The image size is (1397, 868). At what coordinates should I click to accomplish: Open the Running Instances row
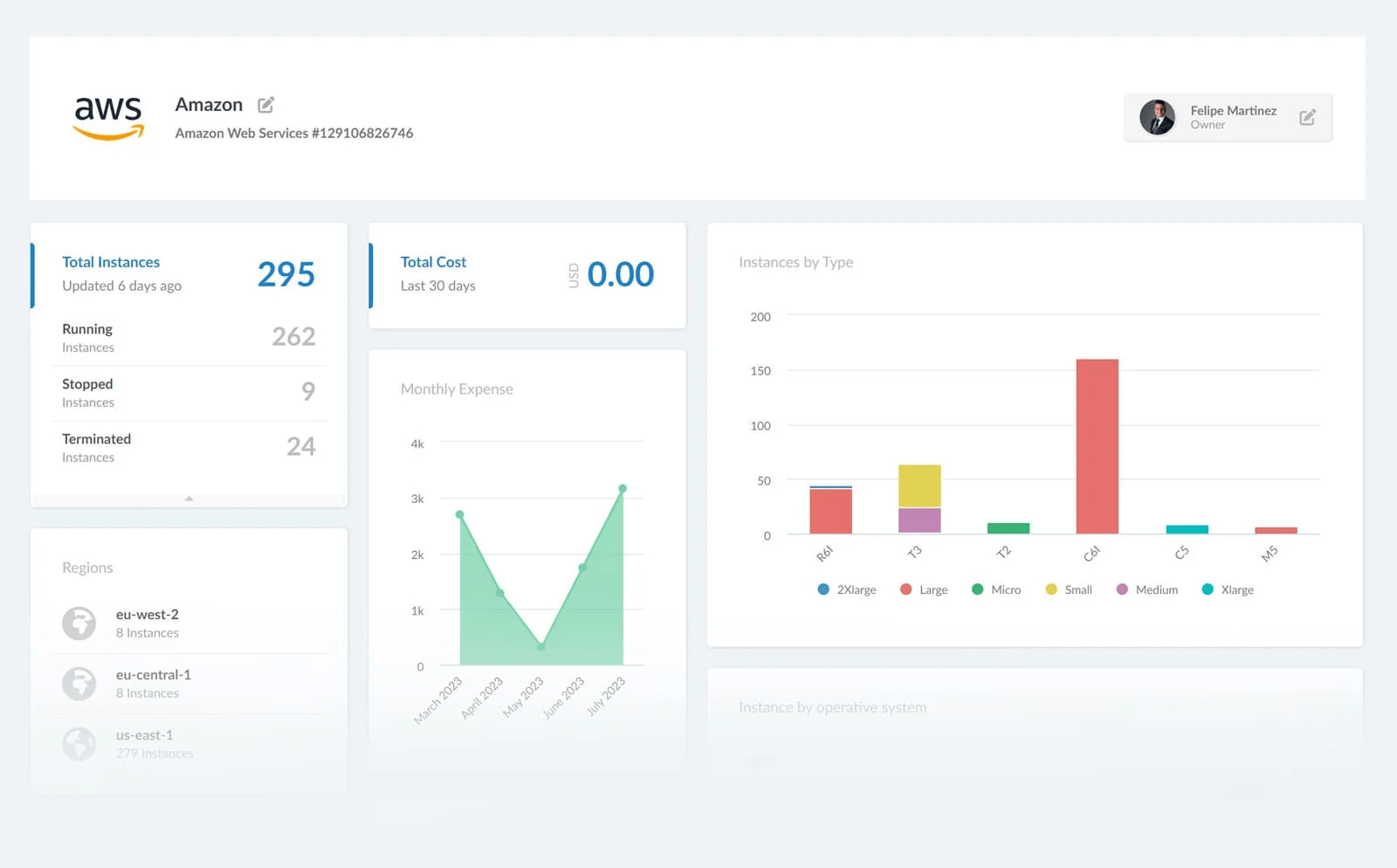coord(188,337)
